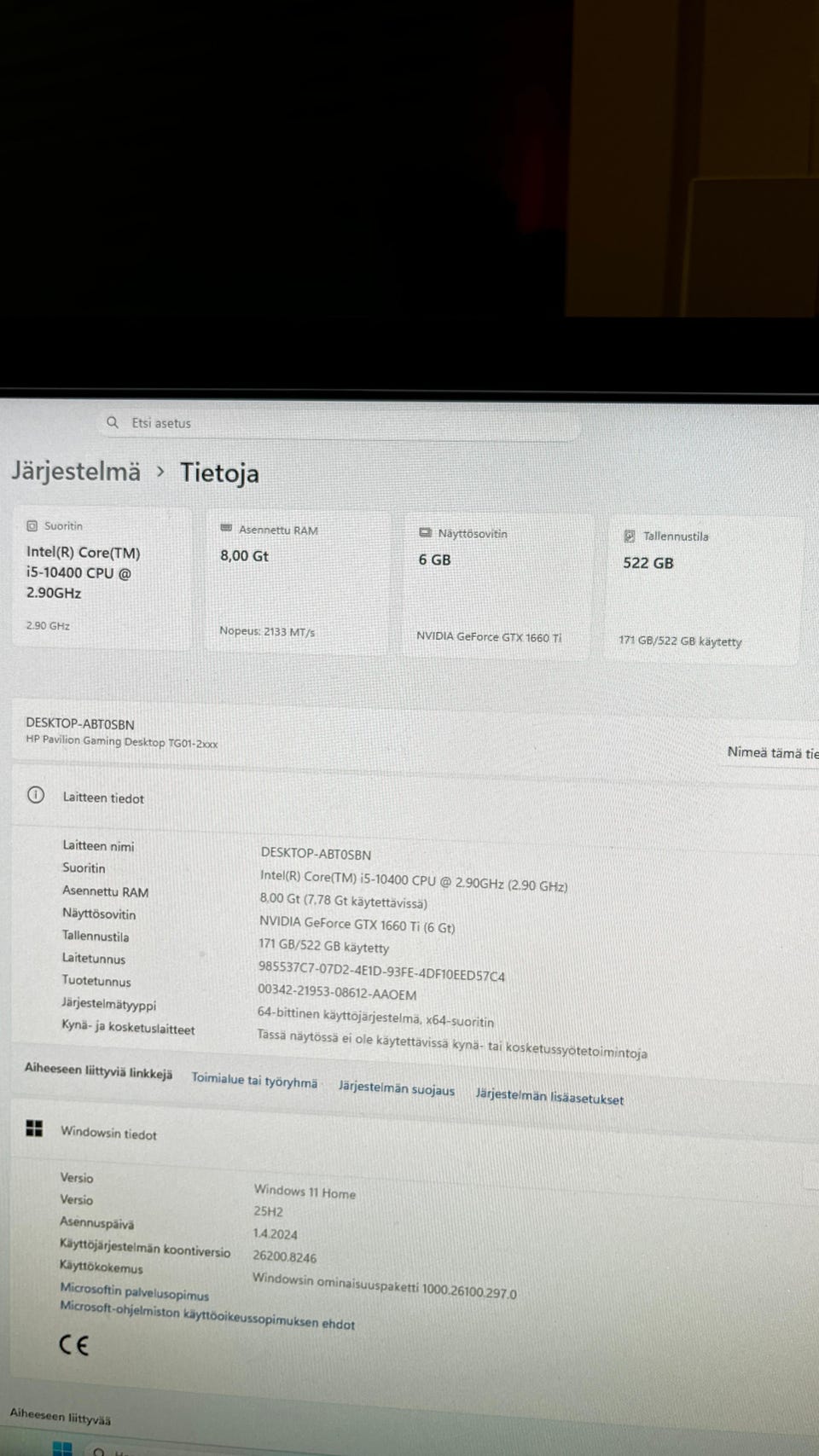
Task: Select the 8,00 Gt (7,78 Gt käytettävissä) value
Action: pyautogui.click(x=343, y=900)
